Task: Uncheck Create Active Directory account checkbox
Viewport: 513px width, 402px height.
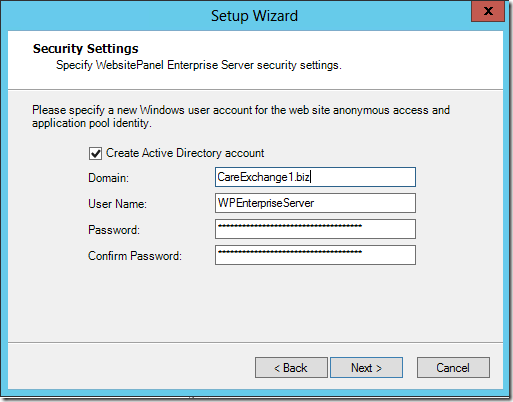Action: click(95, 154)
